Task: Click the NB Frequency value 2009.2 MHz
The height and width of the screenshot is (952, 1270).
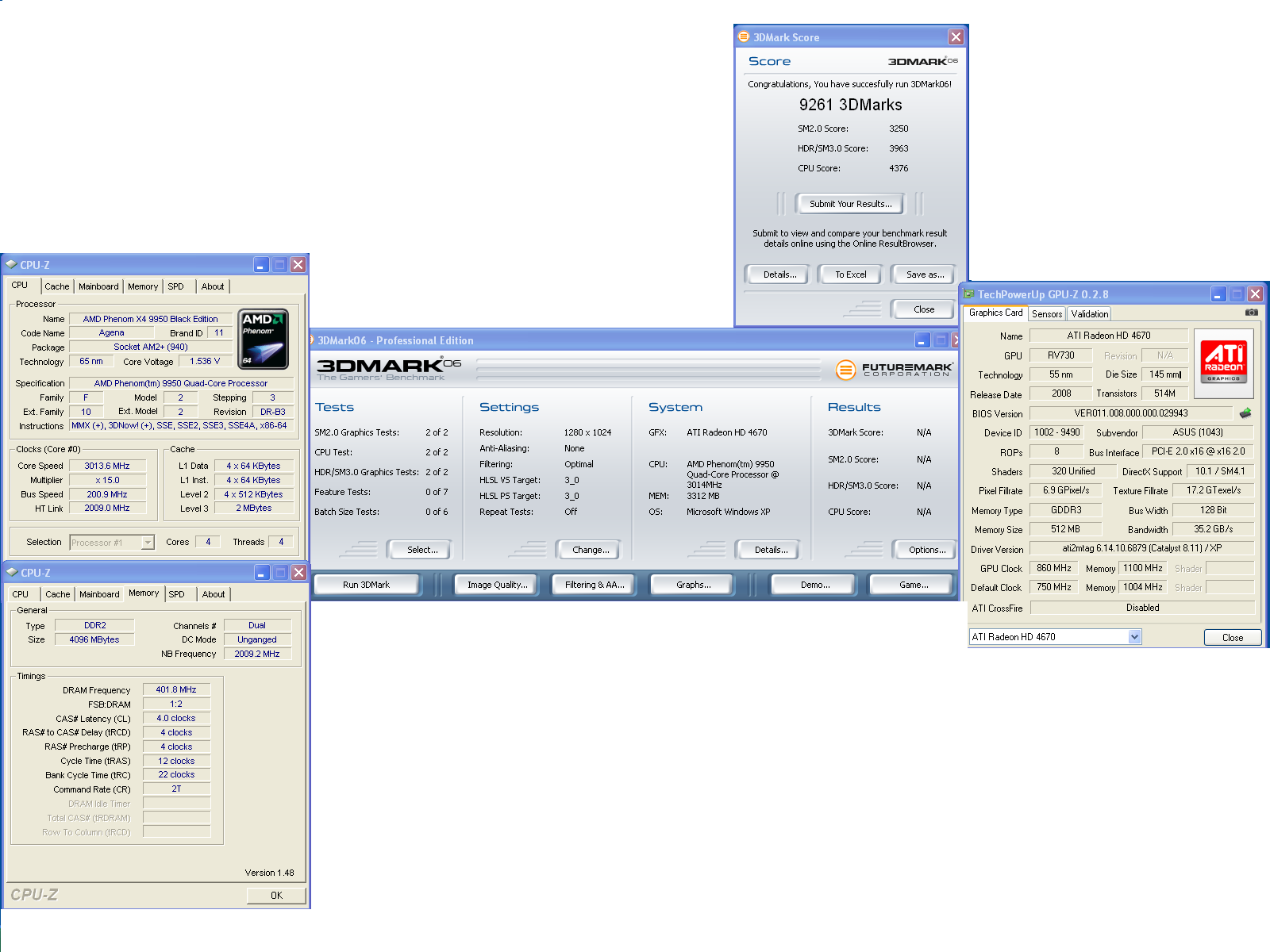Action: coord(257,654)
